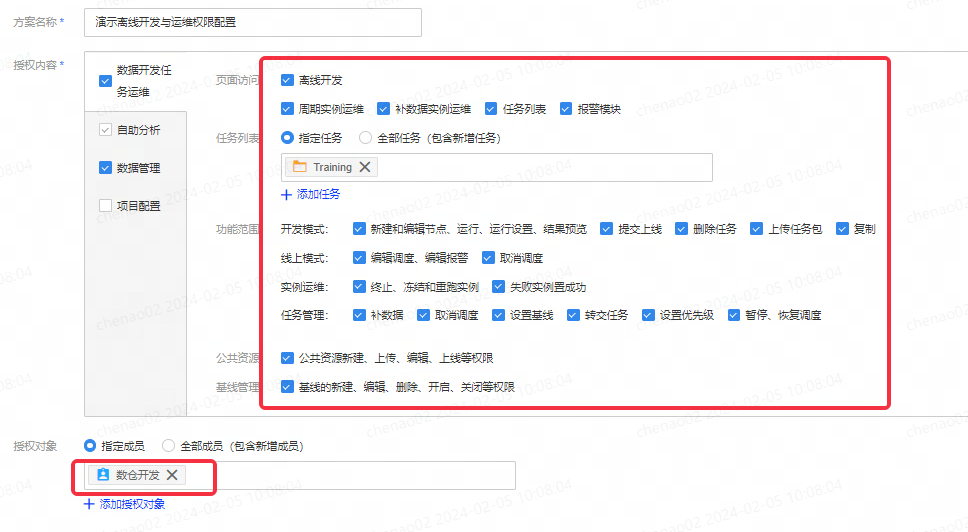This screenshot has height=532, width=968.
Task: Toggle the 报警模块 checkbox
Action: pyautogui.click(x=565, y=109)
